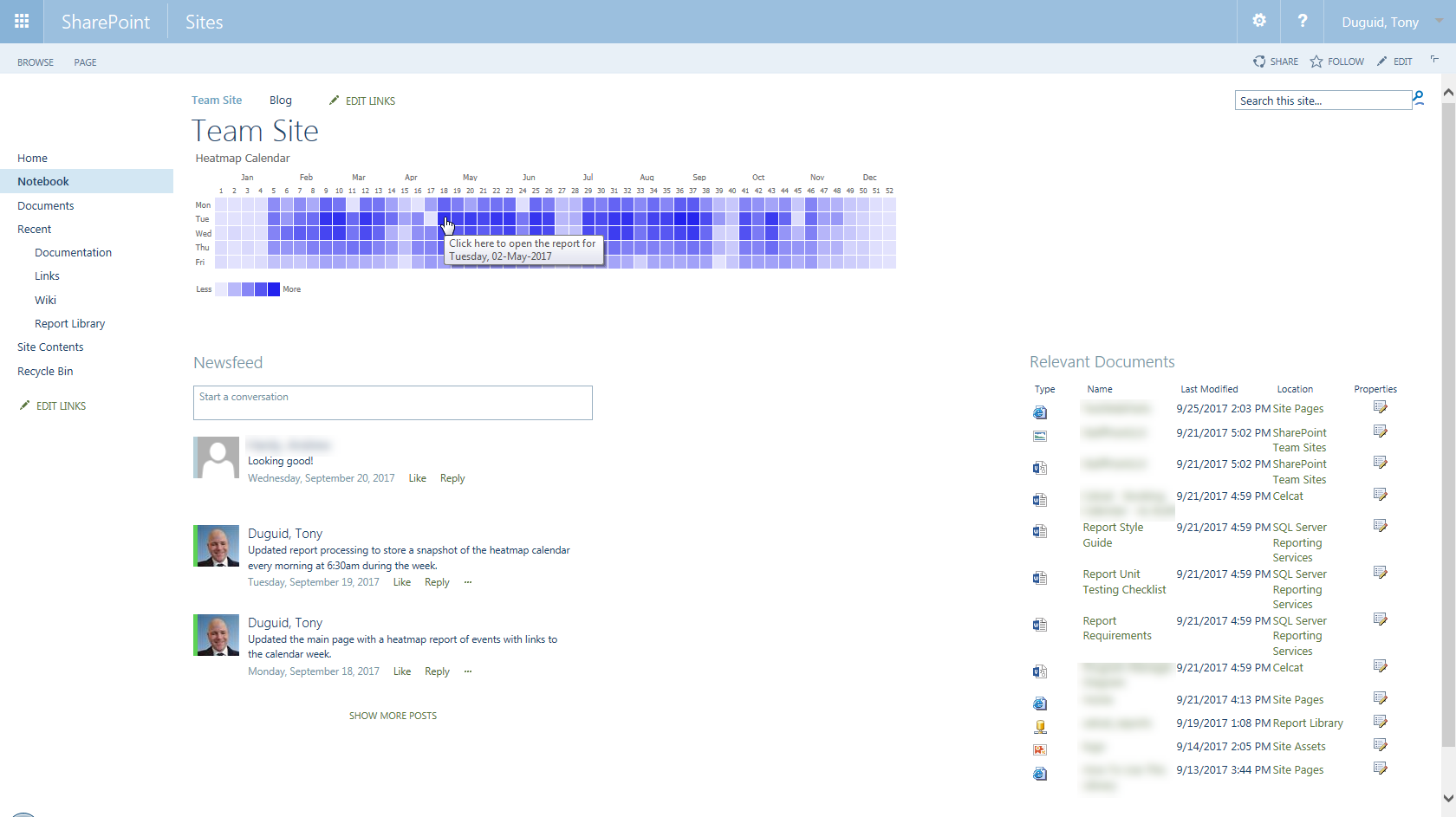Click the search magnifier icon
The width and height of the screenshot is (1456, 817).
[1419, 100]
